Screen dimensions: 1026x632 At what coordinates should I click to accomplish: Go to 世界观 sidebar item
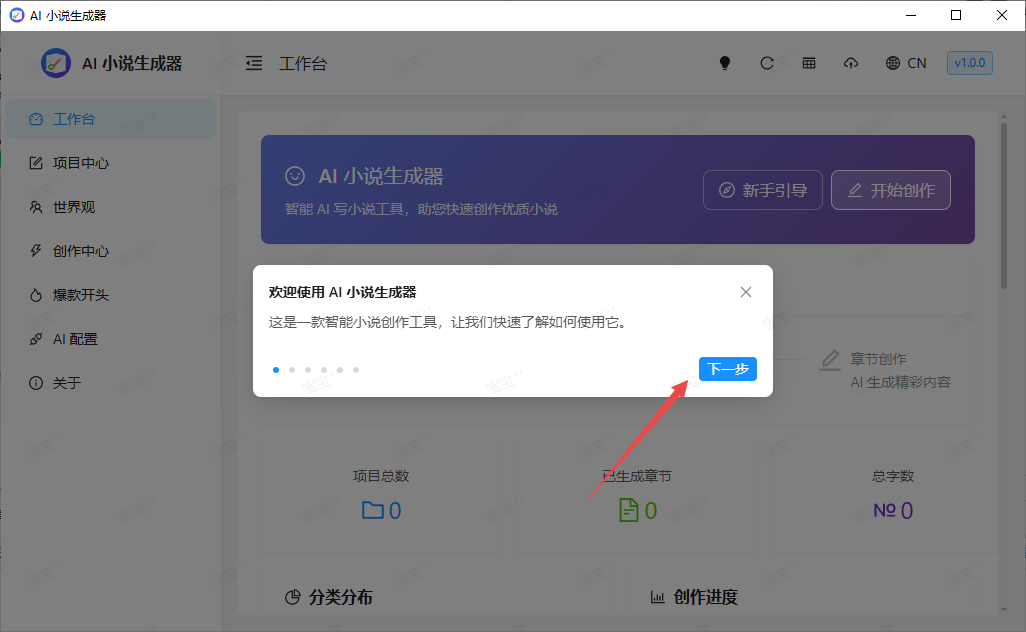[73, 207]
